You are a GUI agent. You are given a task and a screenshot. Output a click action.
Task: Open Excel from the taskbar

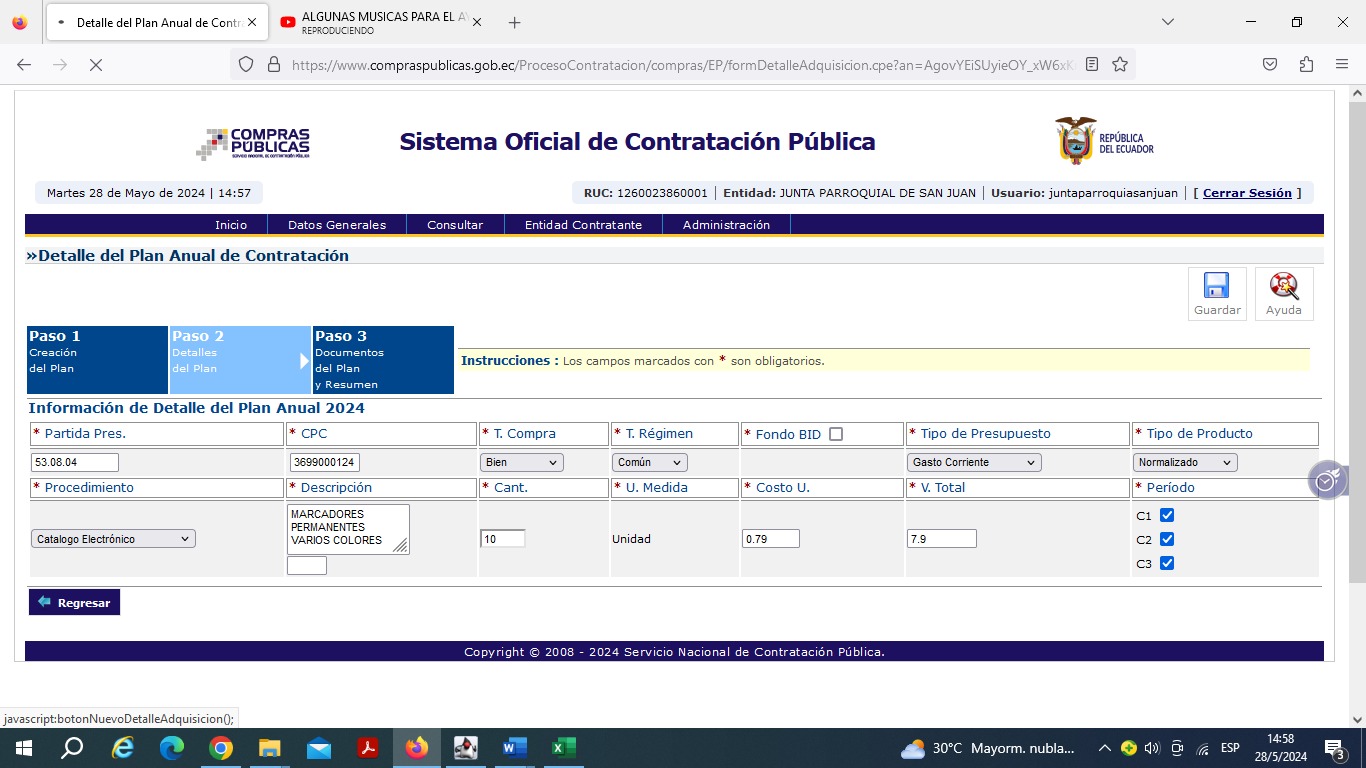coord(563,748)
